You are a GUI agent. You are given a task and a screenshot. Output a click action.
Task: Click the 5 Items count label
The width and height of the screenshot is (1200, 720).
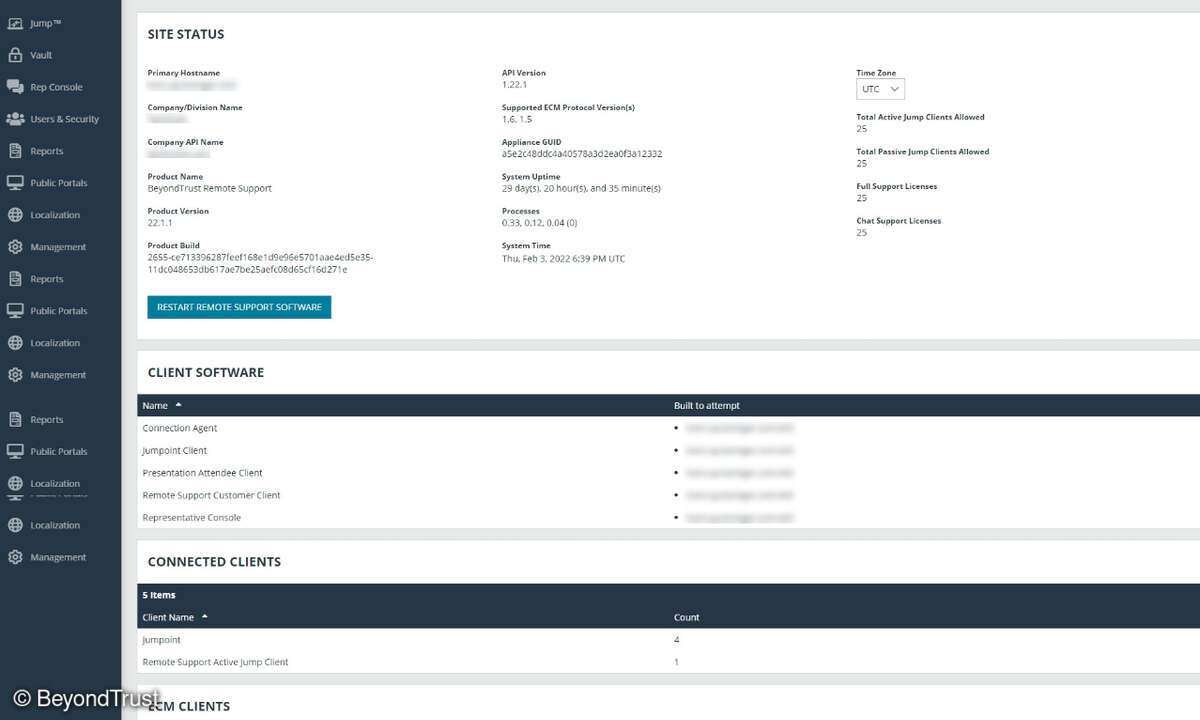(x=159, y=595)
